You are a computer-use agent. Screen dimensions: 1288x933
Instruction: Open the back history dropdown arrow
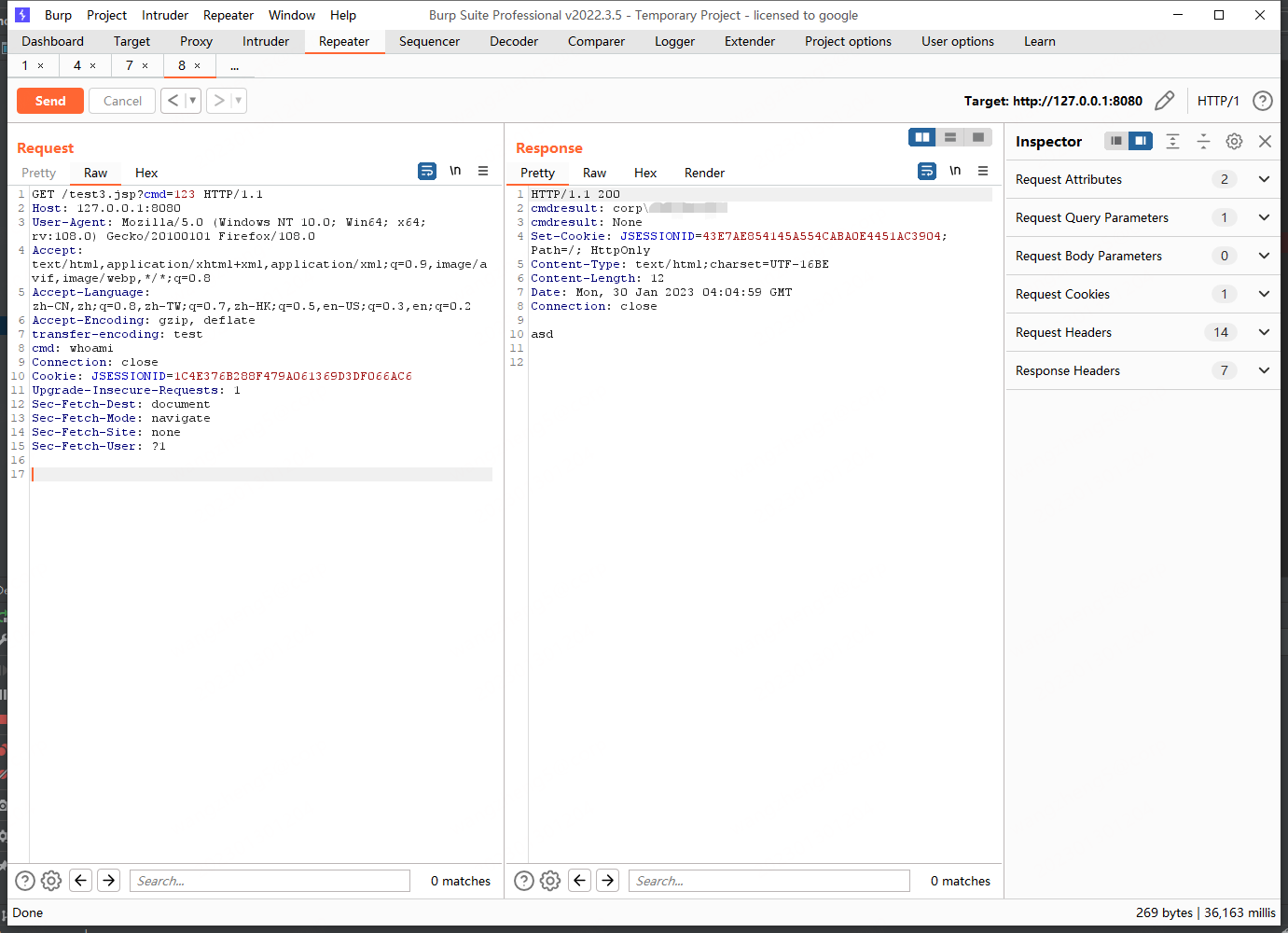193,101
